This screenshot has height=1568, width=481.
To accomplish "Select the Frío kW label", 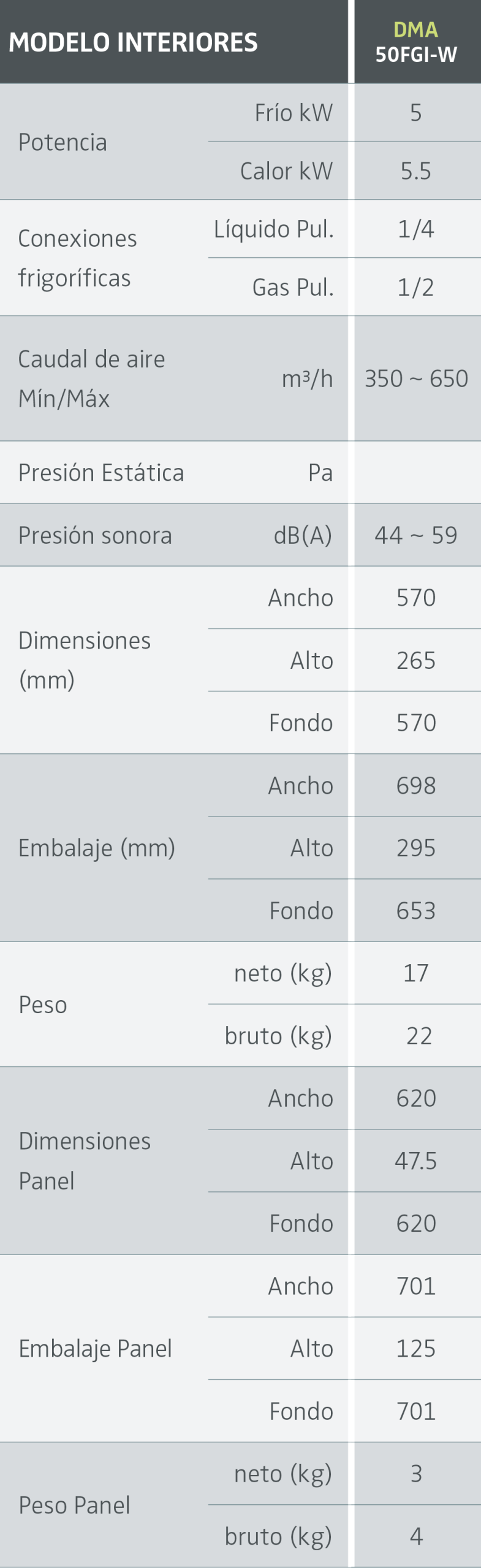I will [294, 113].
